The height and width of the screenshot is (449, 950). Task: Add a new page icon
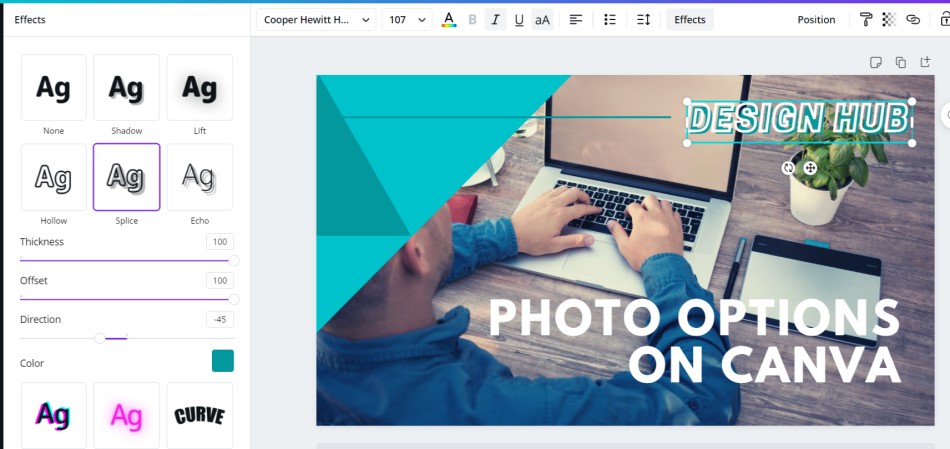925,62
